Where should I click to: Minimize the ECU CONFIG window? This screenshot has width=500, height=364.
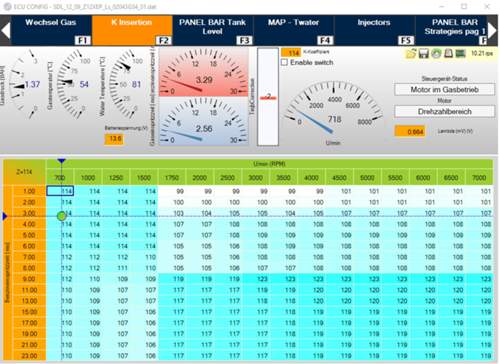(x=442, y=6)
